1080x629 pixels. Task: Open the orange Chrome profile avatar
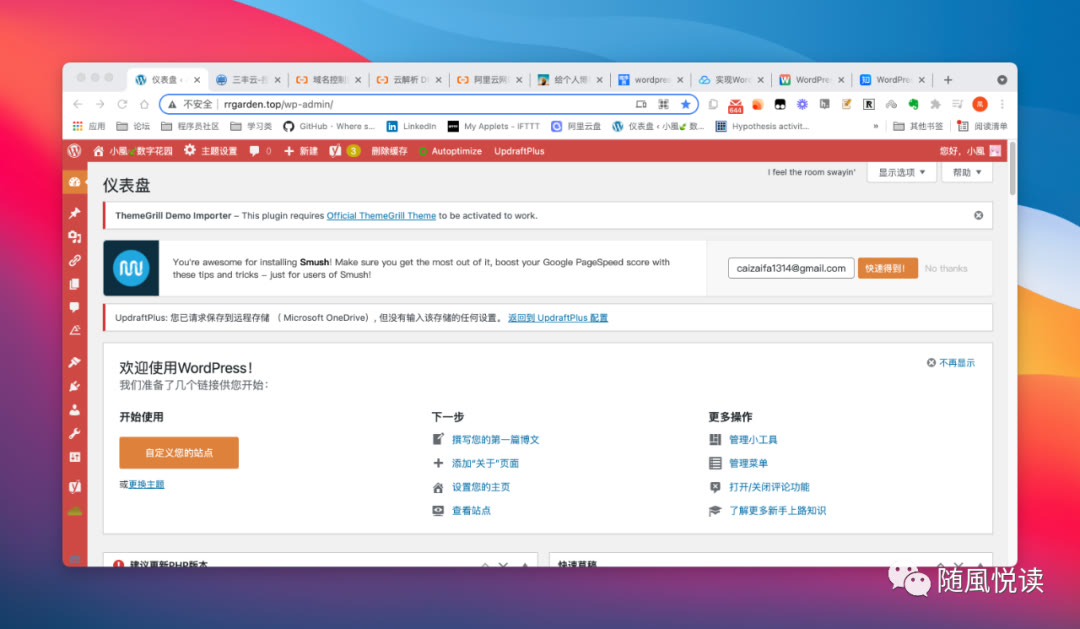[x=979, y=104]
